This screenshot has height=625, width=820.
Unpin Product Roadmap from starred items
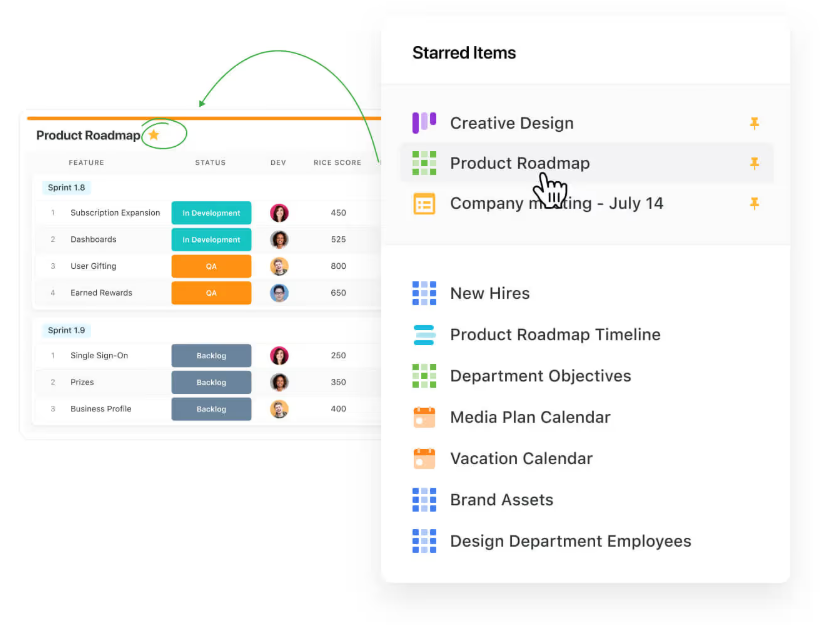pos(755,163)
